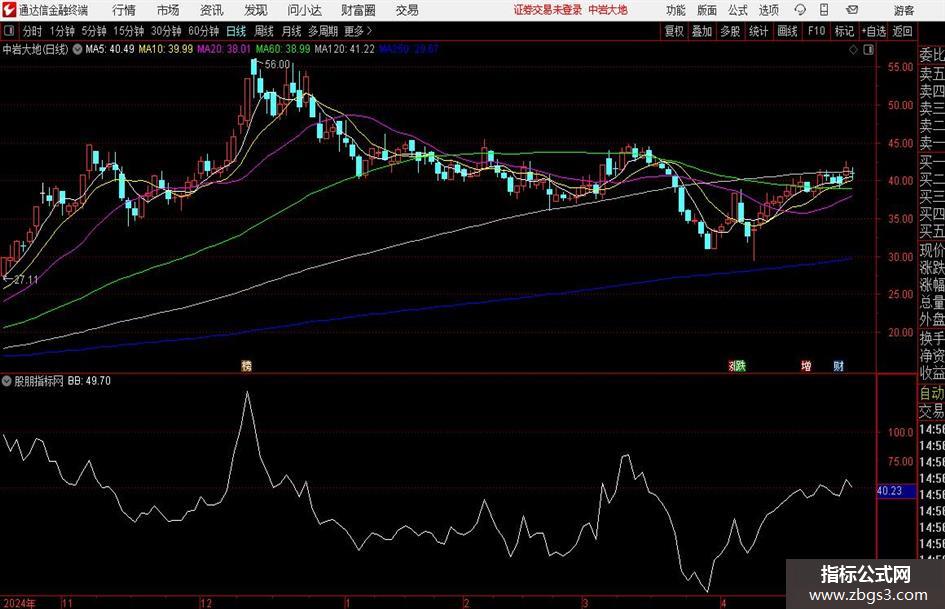
Task: Click the 中岩大地 stock name in title bar
Action: pos(608,10)
